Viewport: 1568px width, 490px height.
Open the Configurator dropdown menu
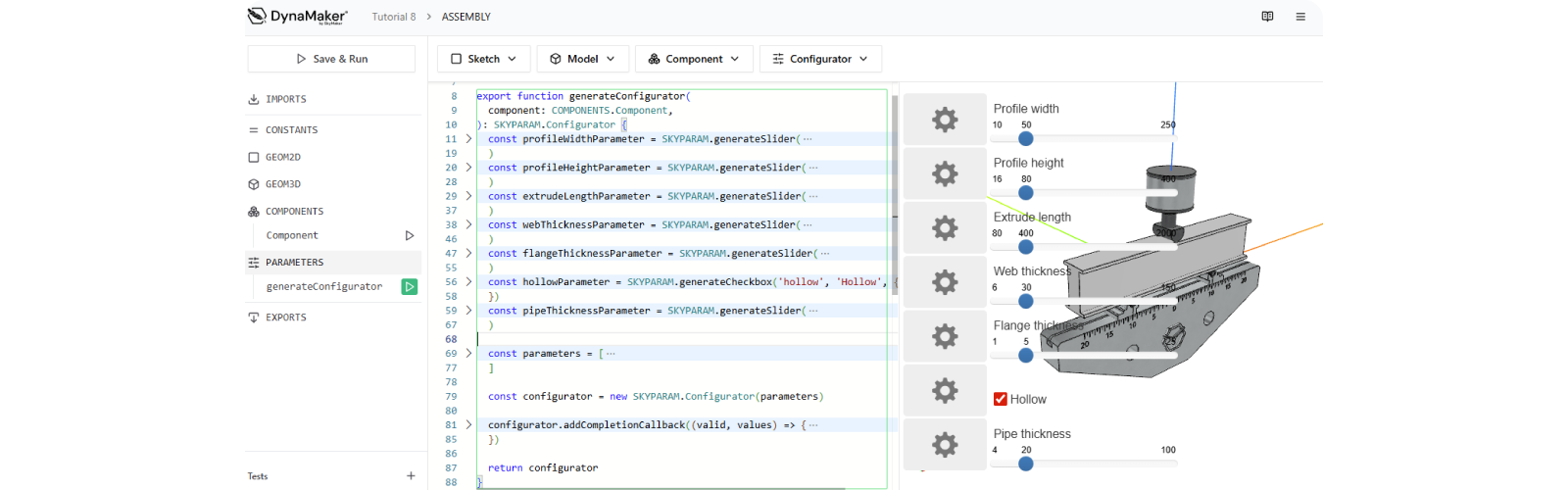[x=820, y=59]
